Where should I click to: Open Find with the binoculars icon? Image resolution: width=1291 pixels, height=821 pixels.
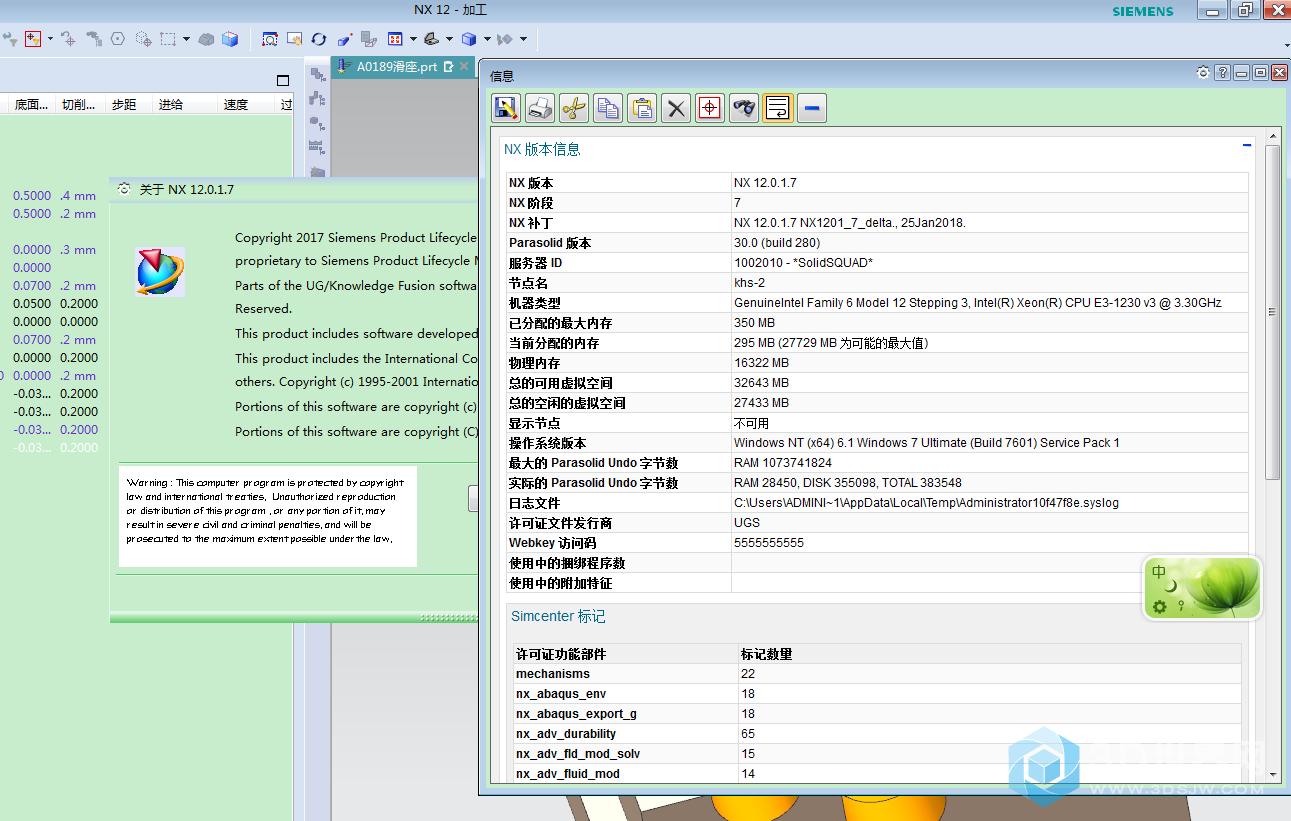(744, 108)
